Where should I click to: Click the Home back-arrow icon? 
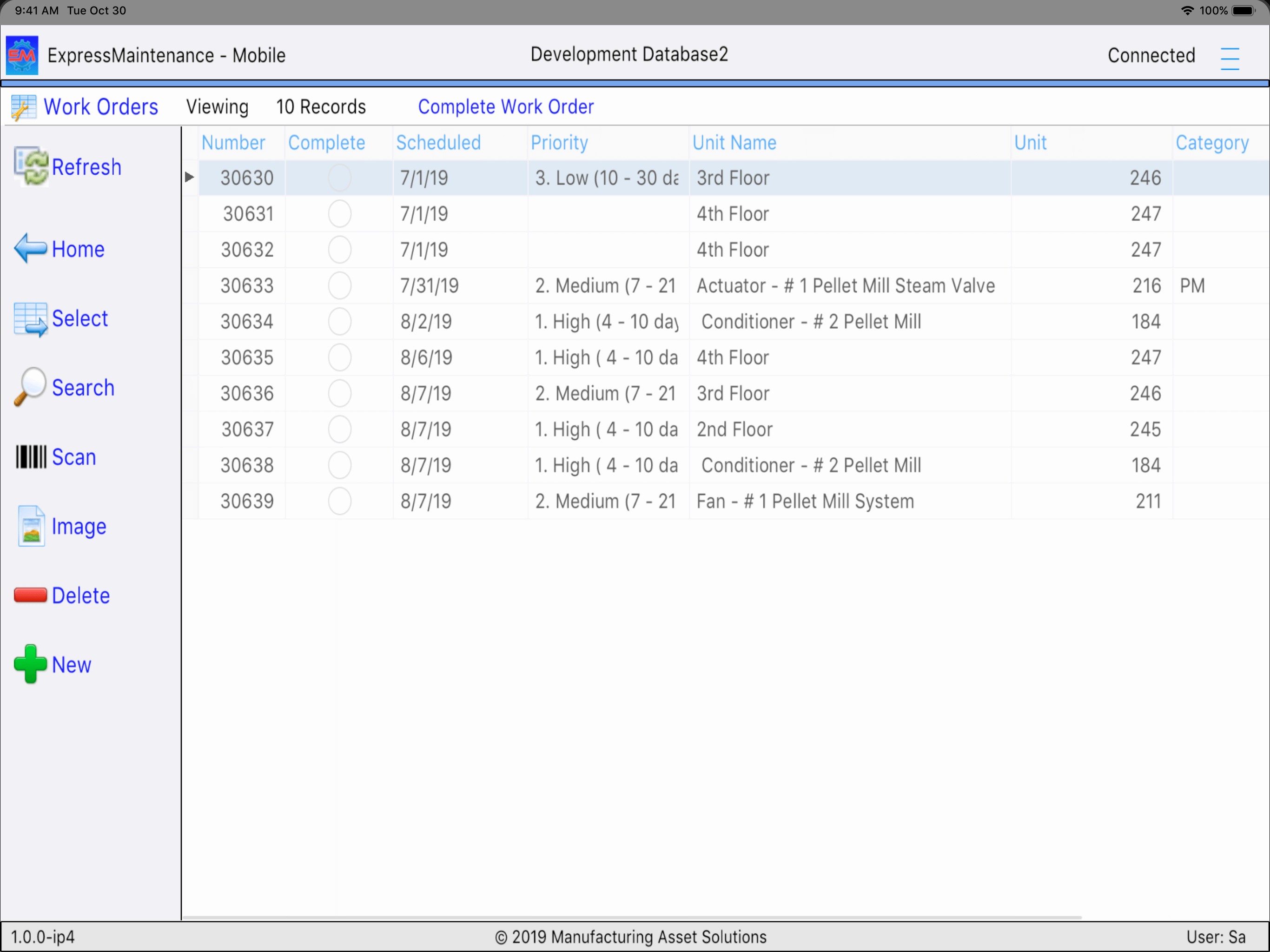click(x=30, y=249)
